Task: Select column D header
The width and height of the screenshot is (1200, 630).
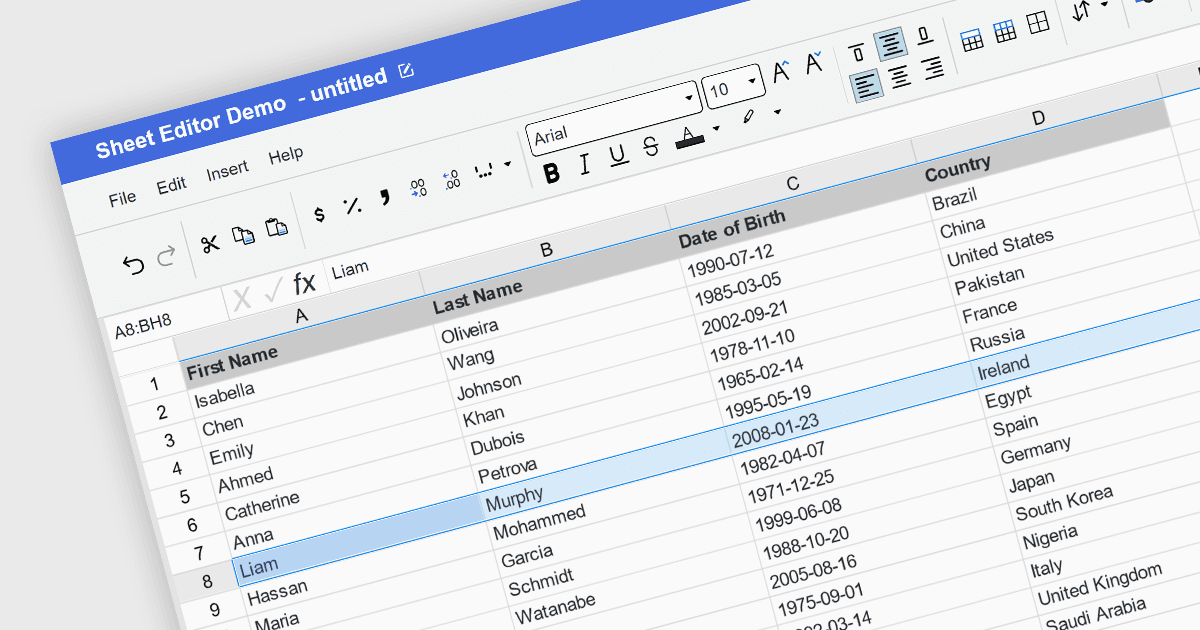Action: [1039, 119]
